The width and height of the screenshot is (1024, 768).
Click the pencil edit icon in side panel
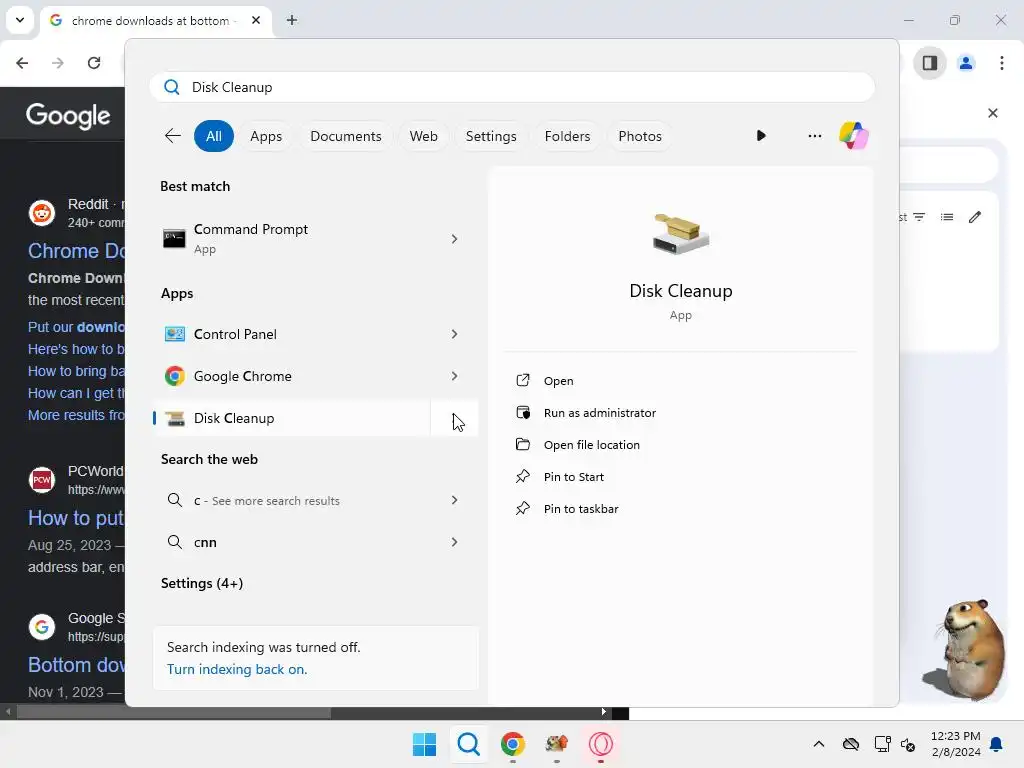pos(975,217)
